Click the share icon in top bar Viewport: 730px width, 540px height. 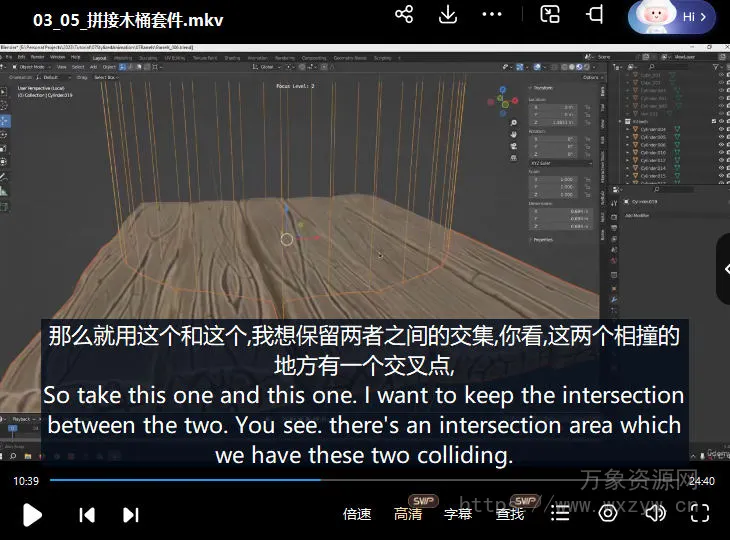404,15
